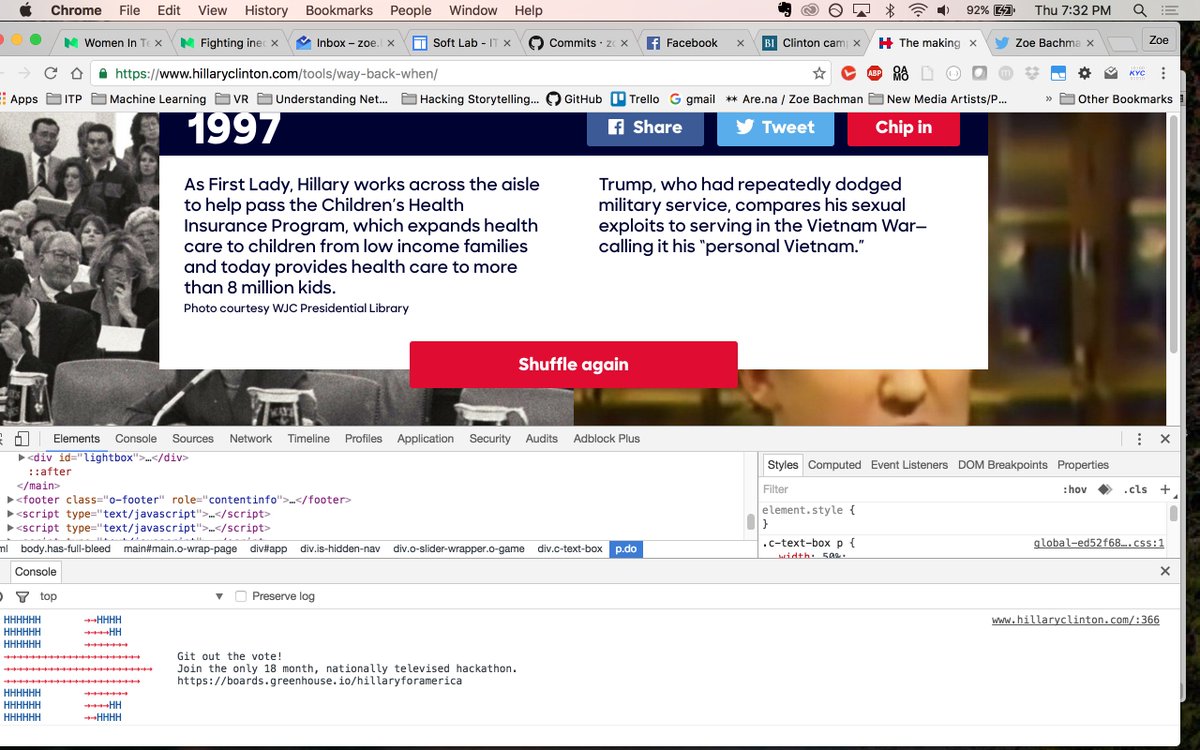The height and width of the screenshot is (750, 1200).
Task: Expand the footer o-footer node
Action: pyautogui.click(x=10, y=499)
